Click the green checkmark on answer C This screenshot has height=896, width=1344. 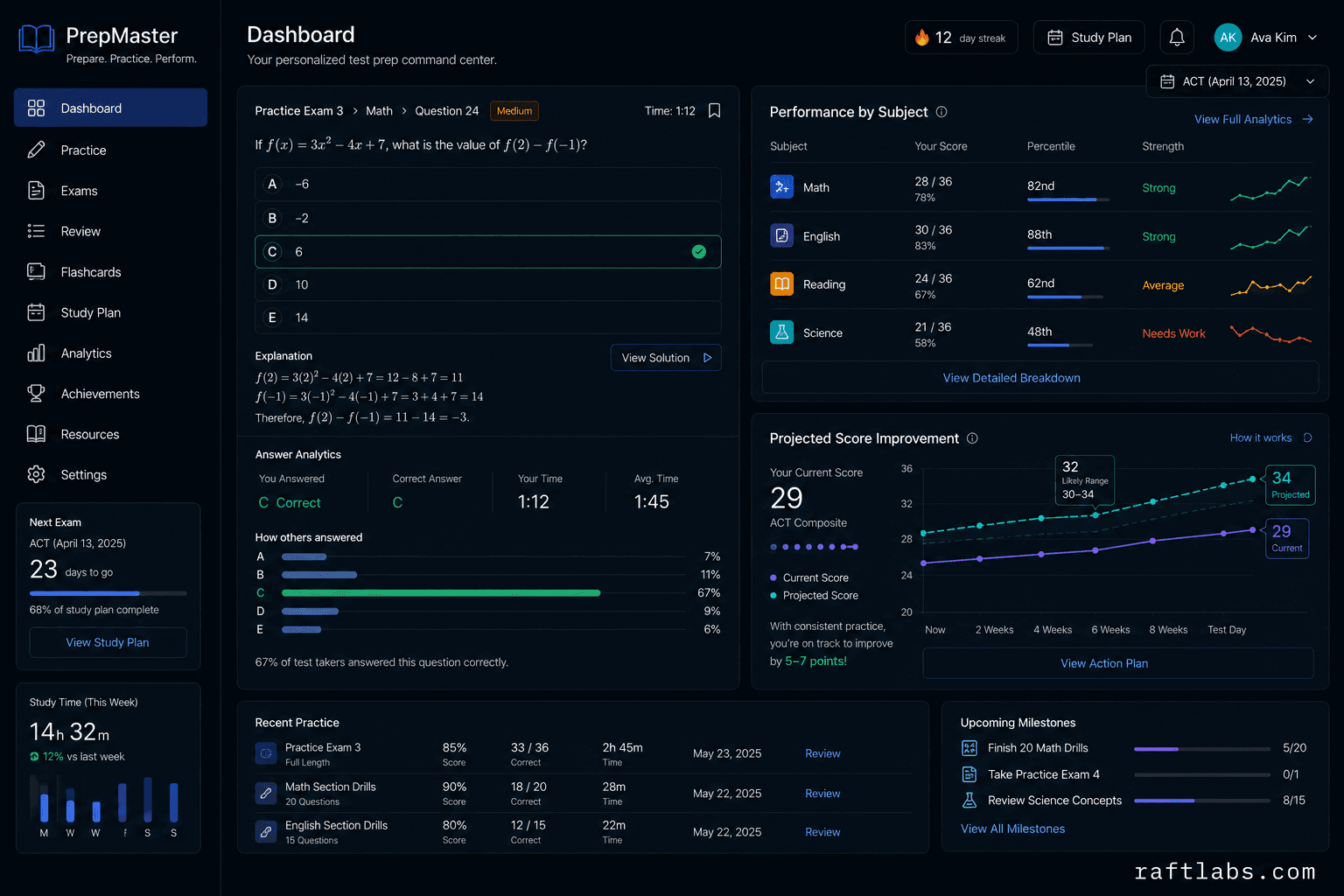coord(699,252)
